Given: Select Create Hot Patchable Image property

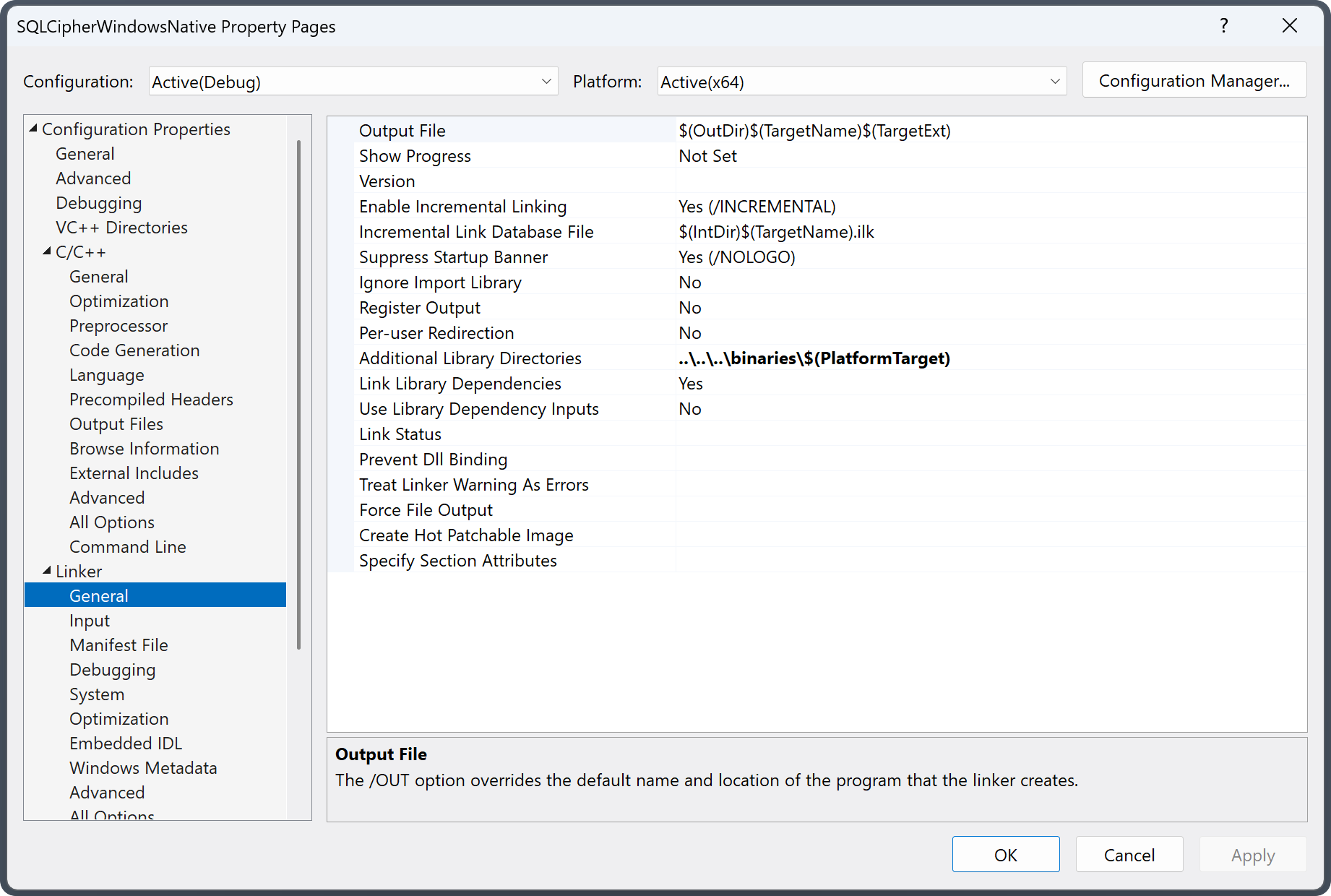Looking at the screenshot, I should point(466,535).
